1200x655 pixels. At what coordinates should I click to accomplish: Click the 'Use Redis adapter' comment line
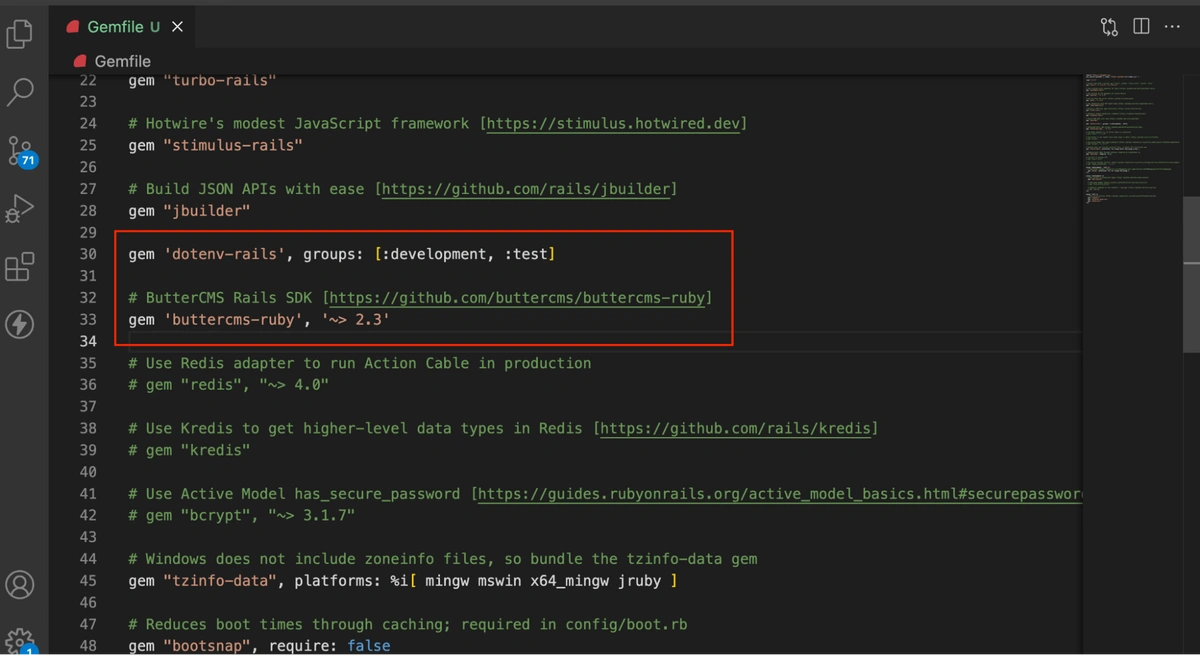359,363
